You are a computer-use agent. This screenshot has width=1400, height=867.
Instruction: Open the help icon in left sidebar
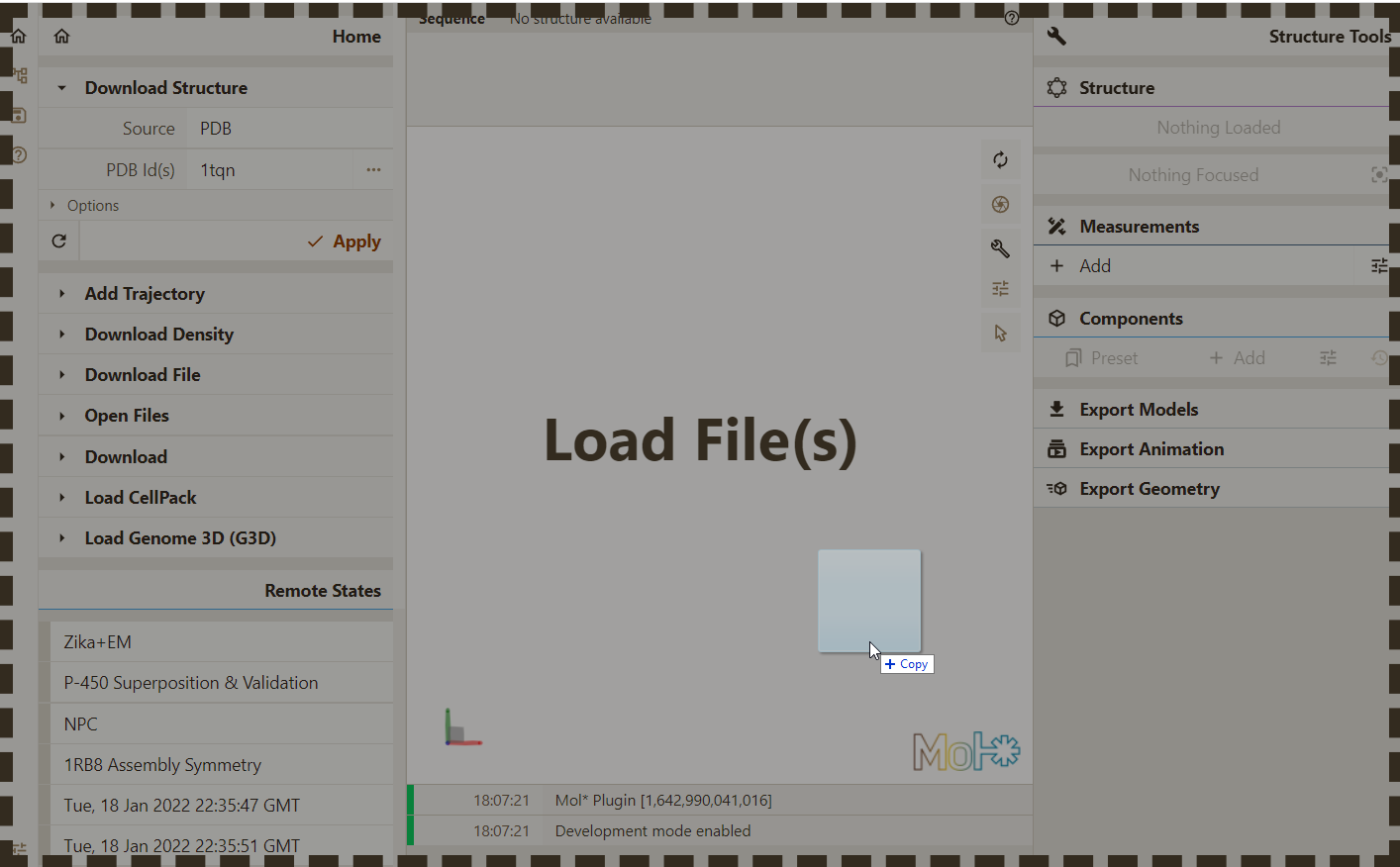coord(19,155)
